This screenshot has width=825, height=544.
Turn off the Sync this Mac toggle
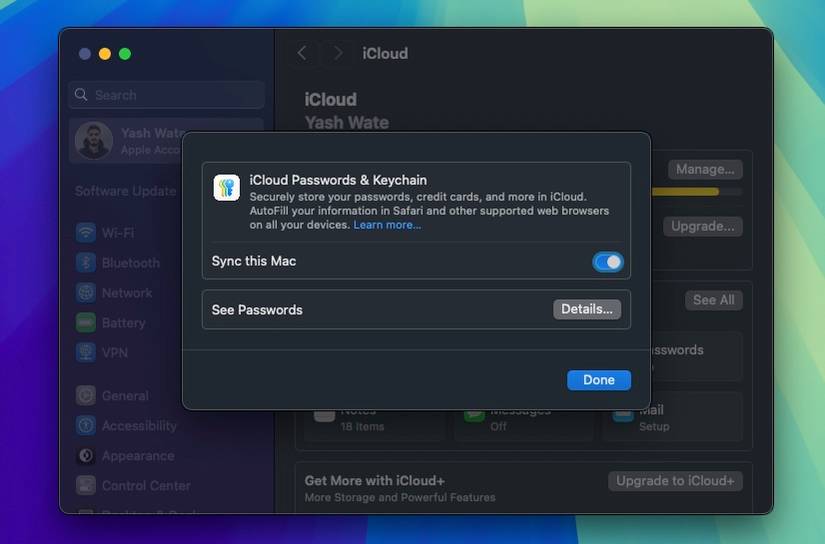pos(608,261)
